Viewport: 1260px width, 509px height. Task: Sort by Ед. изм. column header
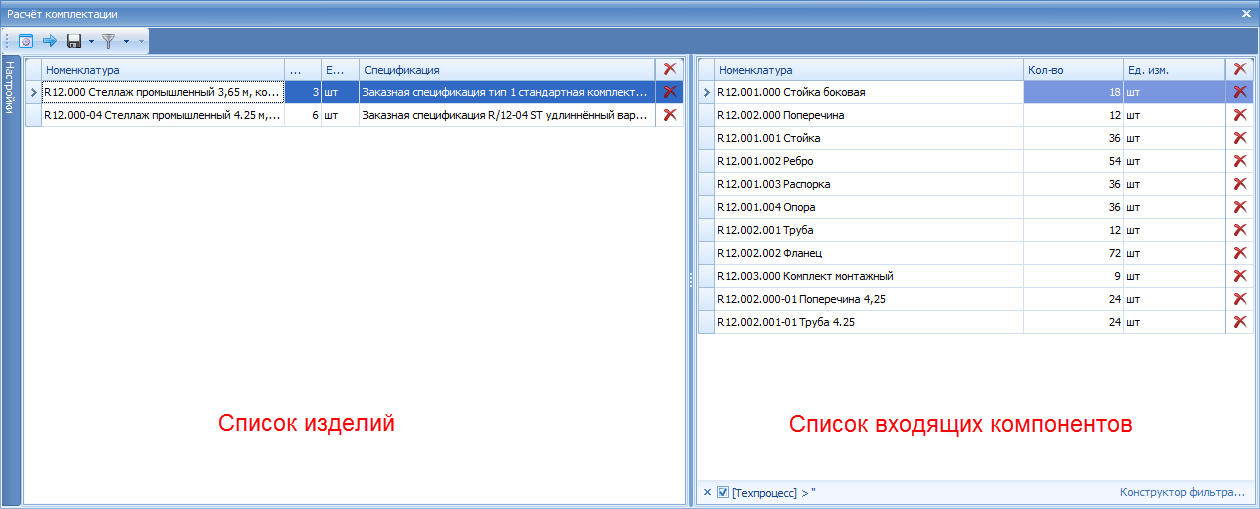click(1174, 70)
